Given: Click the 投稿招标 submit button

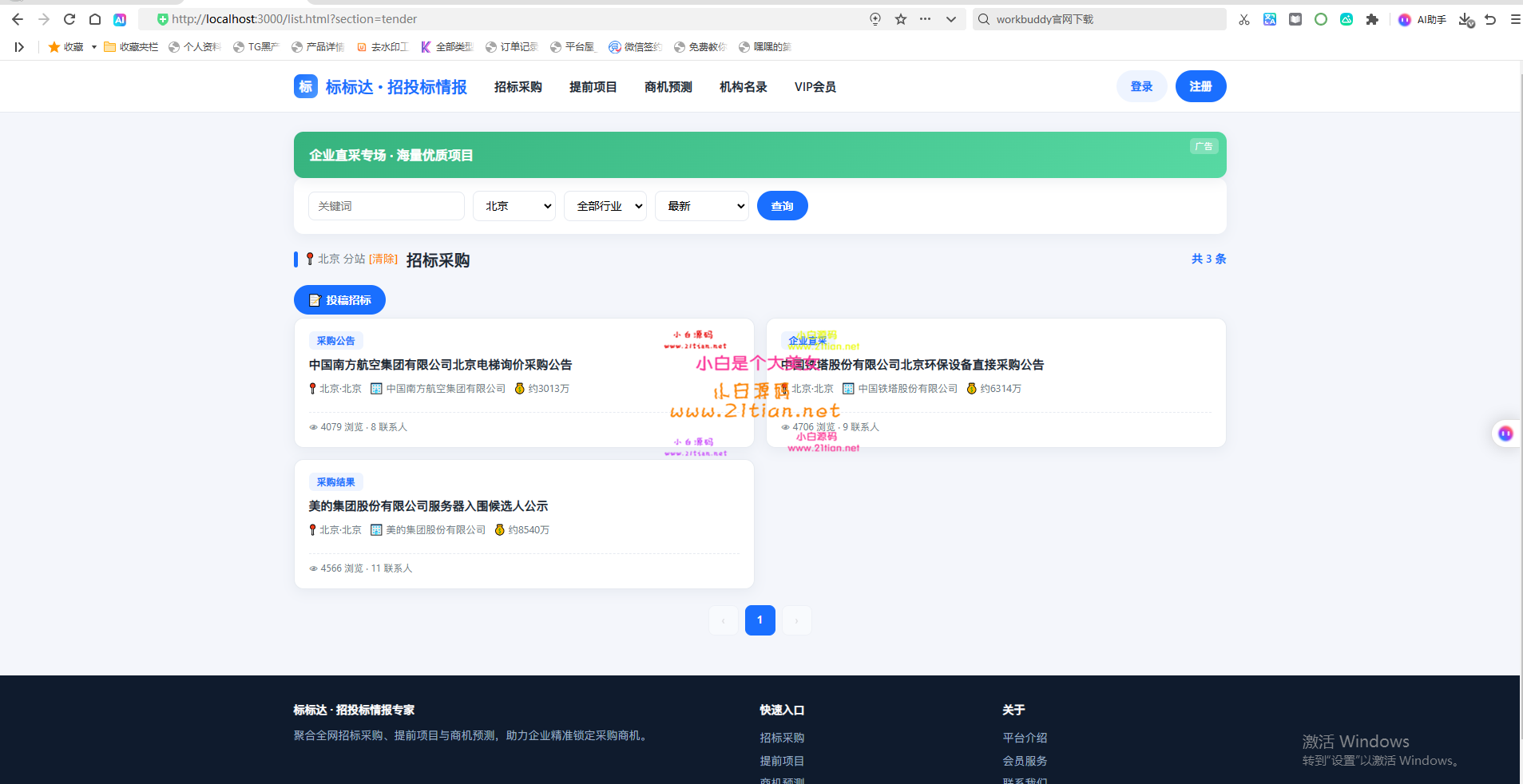Looking at the screenshot, I should (339, 300).
